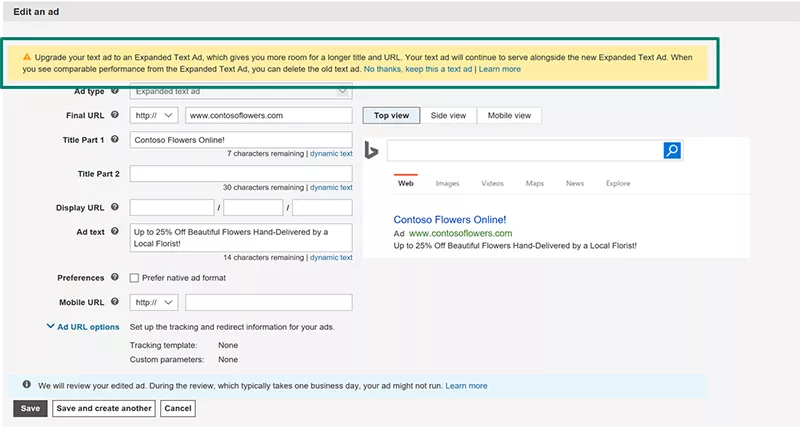Click the empty Title Part 2 field

click(x=241, y=173)
